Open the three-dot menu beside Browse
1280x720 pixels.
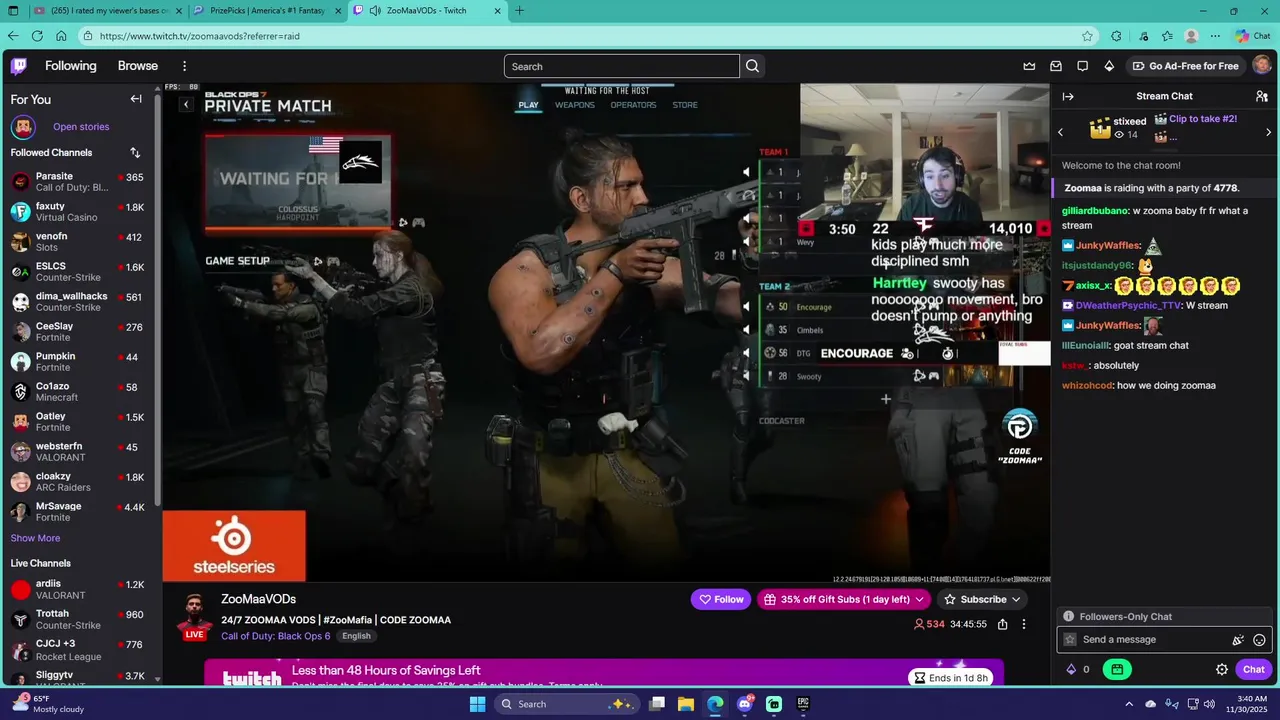[x=184, y=66]
